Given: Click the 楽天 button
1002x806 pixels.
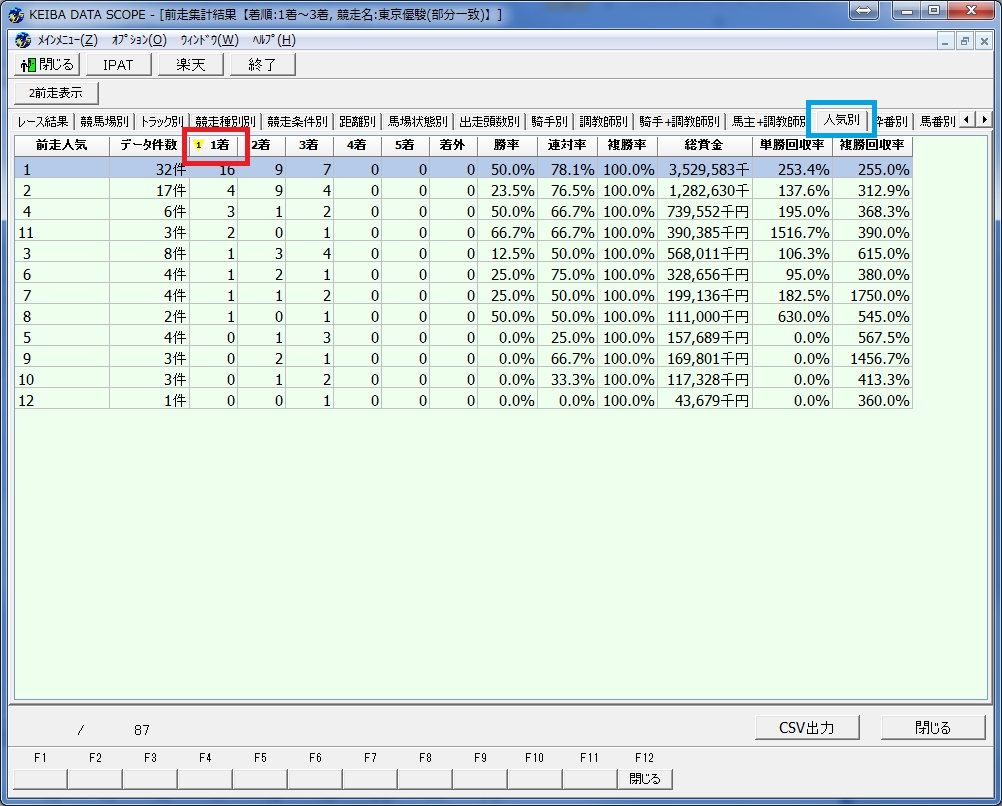Looking at the screenshot, I should click(190, 65).
